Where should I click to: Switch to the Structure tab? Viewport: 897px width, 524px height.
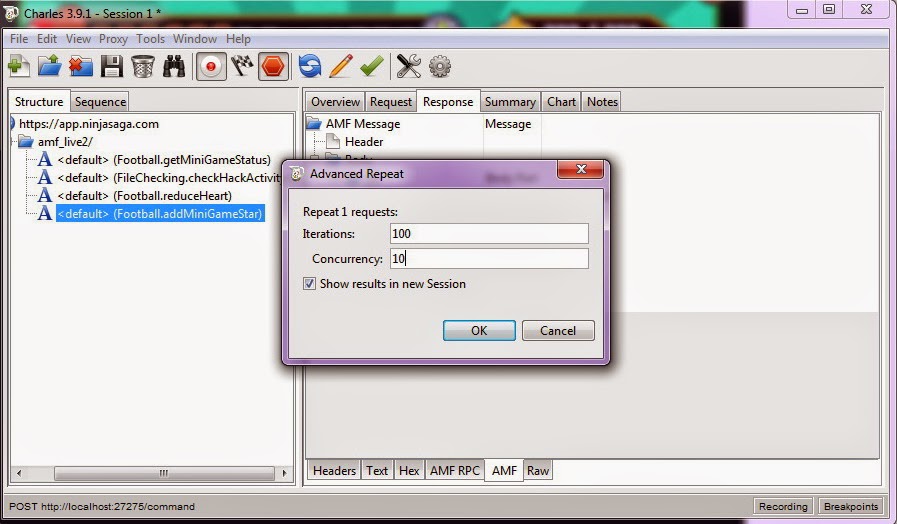pos(39,102)
